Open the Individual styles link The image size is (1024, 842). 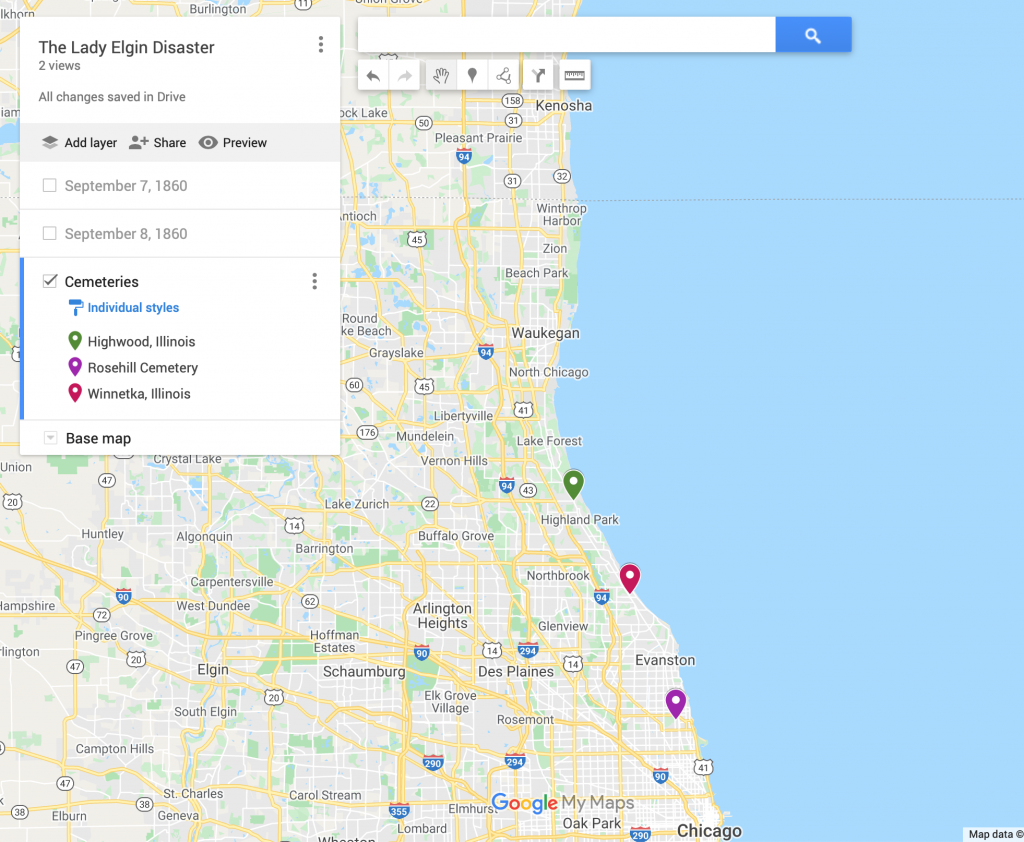[x=133, y=308]
